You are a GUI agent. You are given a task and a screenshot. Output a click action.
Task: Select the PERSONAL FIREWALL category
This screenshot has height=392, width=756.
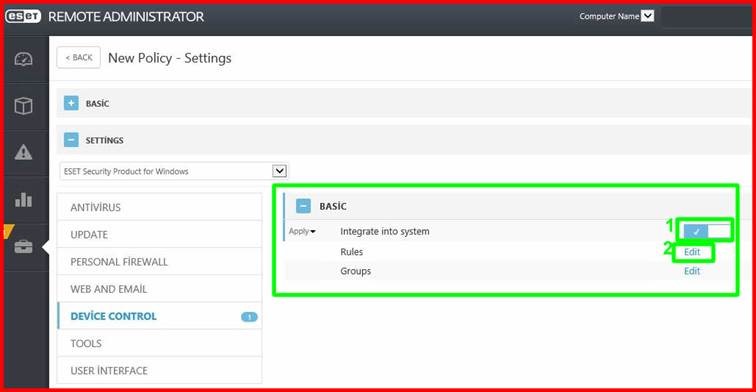click(x=159, y=262)
